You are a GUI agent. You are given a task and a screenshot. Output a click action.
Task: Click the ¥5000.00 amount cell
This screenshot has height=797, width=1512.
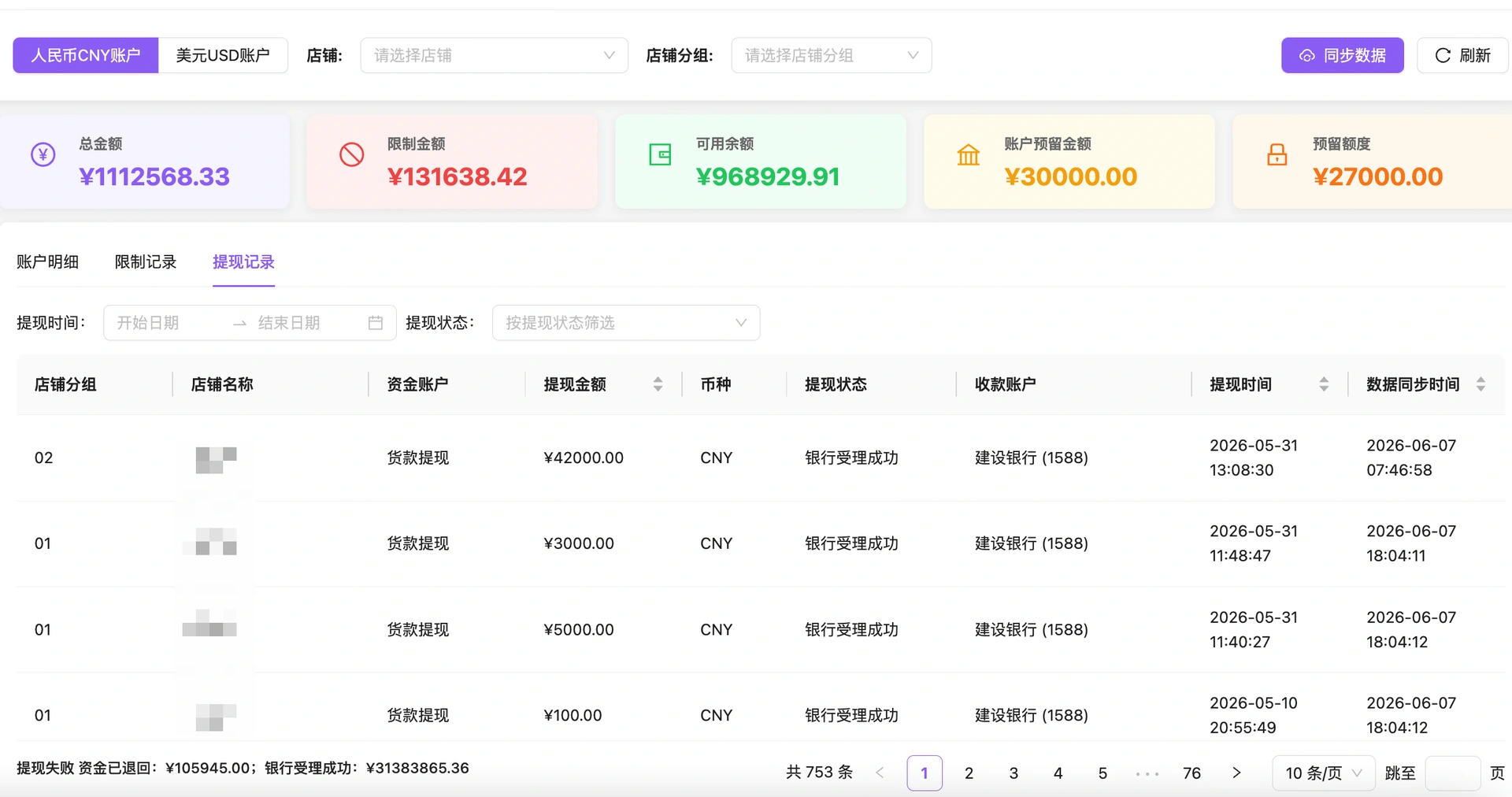579,630
